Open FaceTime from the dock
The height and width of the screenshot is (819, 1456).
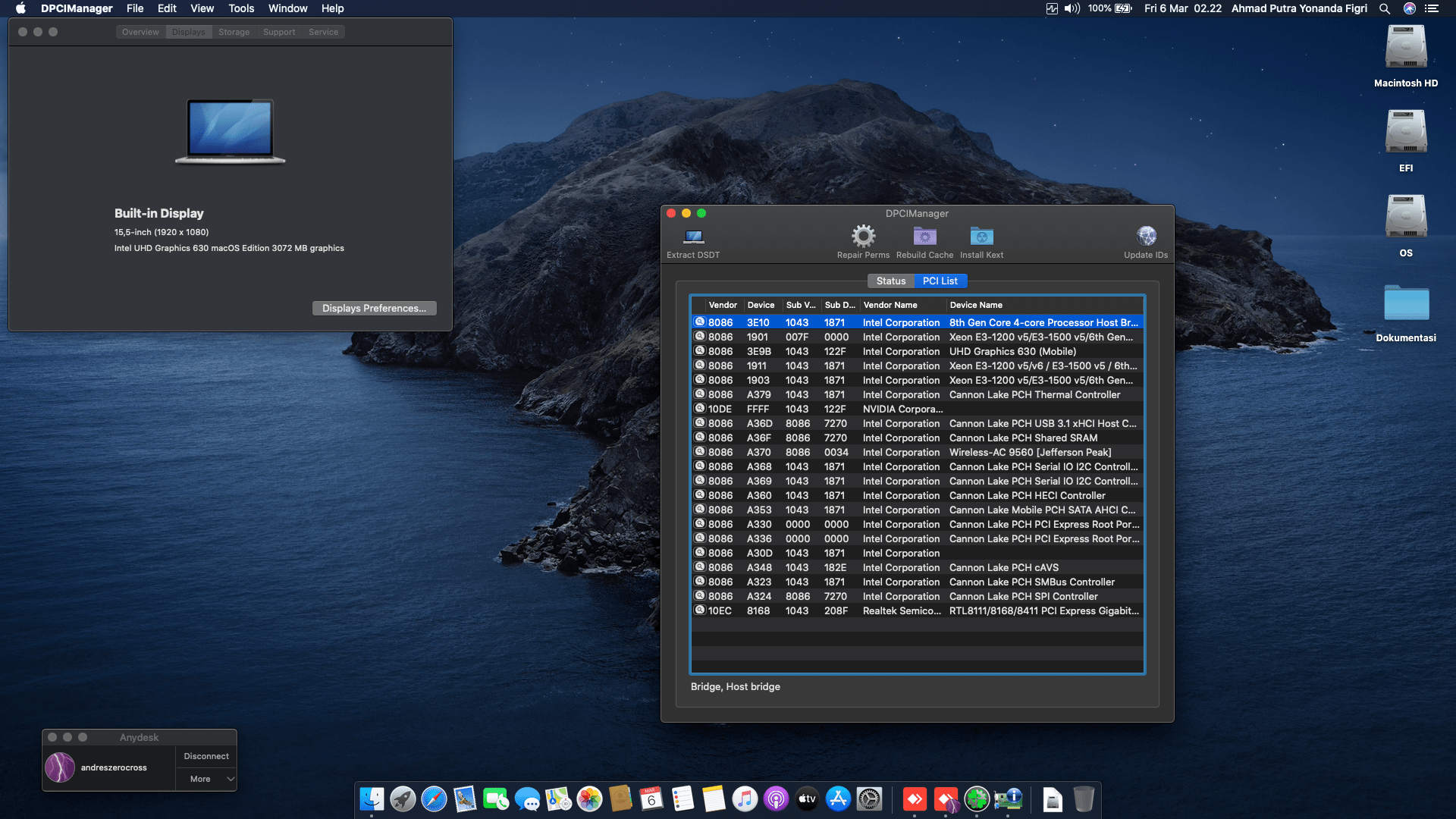tap(496, 799)
